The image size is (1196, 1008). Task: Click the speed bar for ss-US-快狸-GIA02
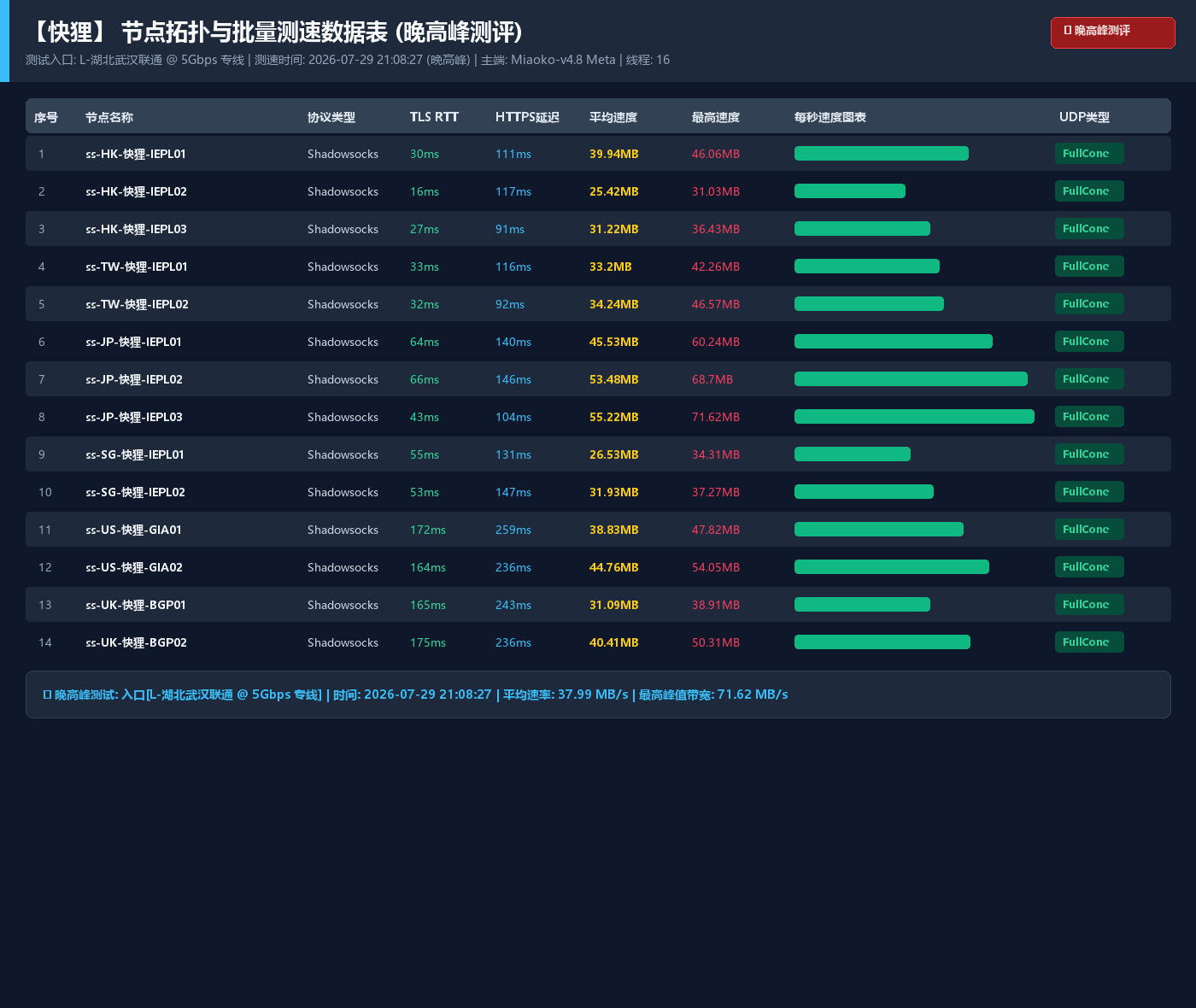pos(892,567)
